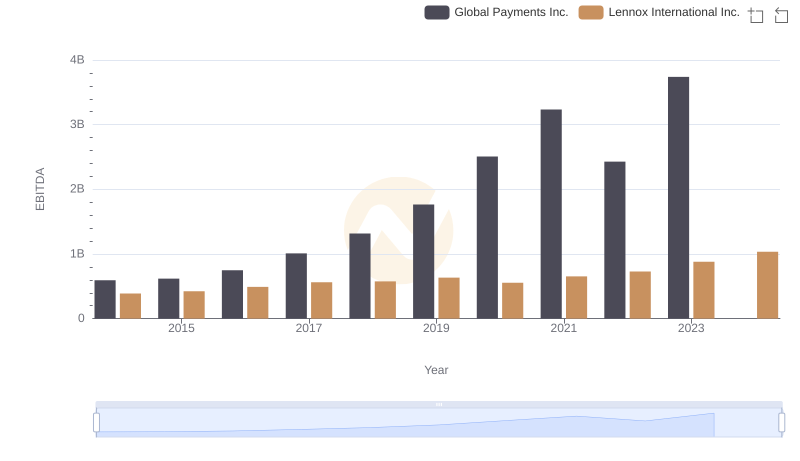800x461 pixels.
Task: Click the 2015 x-axis label
Action: pos(181,328)
